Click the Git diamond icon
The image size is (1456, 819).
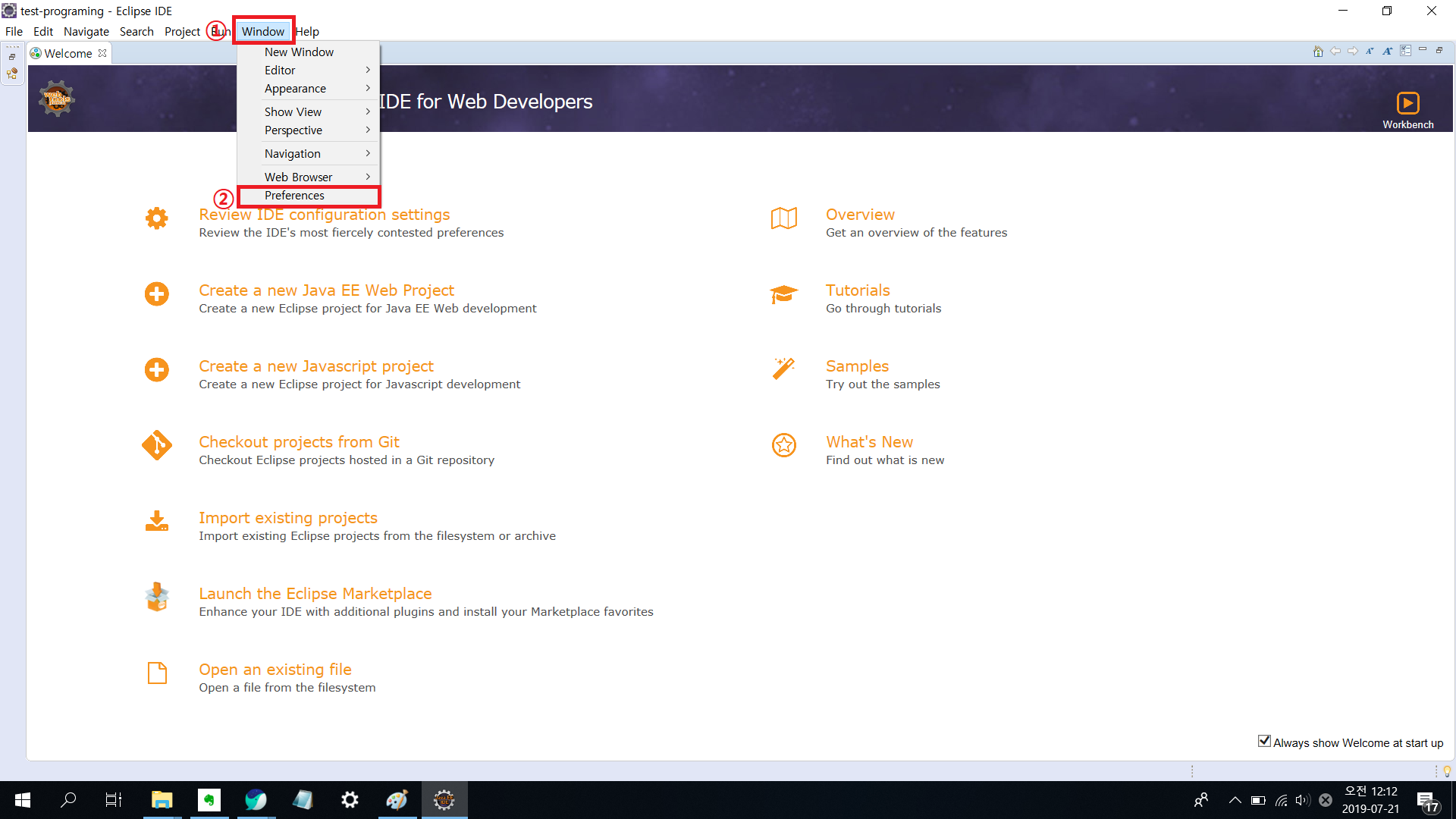point(157,446)
